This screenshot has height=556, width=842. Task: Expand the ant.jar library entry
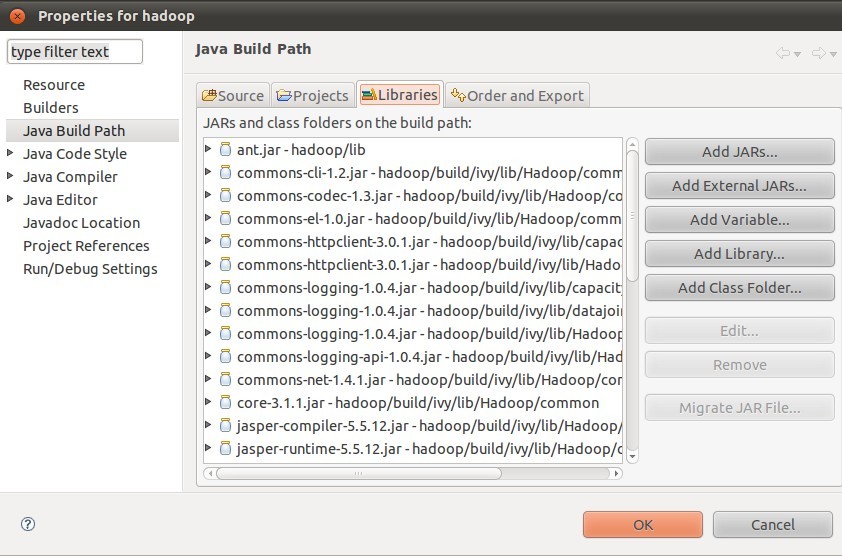[208, 149]
